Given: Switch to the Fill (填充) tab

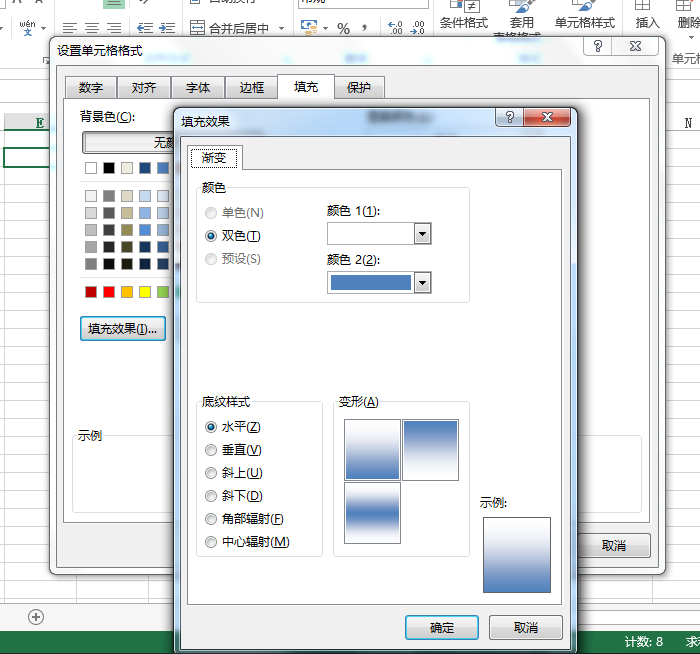Looking at the screenshot, I should click(x=306, y=87).
